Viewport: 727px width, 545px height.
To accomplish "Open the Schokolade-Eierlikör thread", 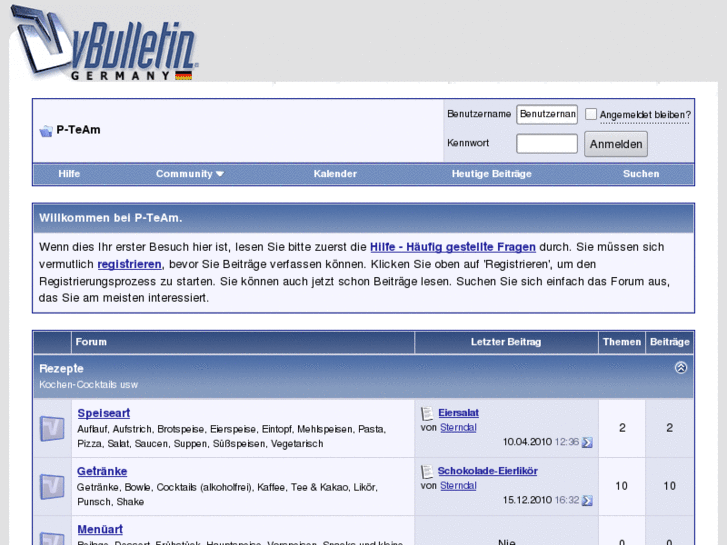I will (x=488, y=471).
